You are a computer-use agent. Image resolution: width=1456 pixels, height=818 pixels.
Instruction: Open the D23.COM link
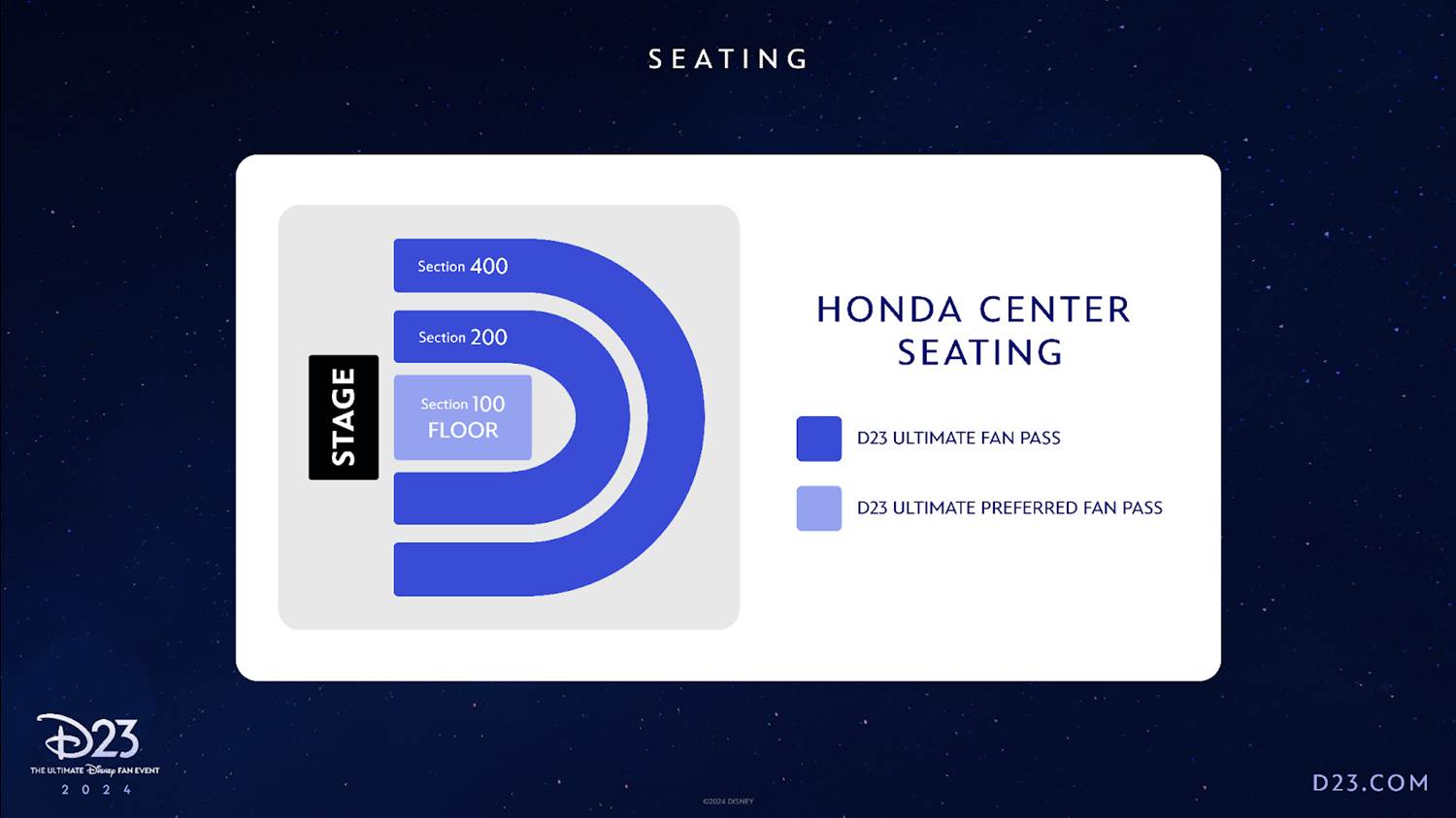1370,783
